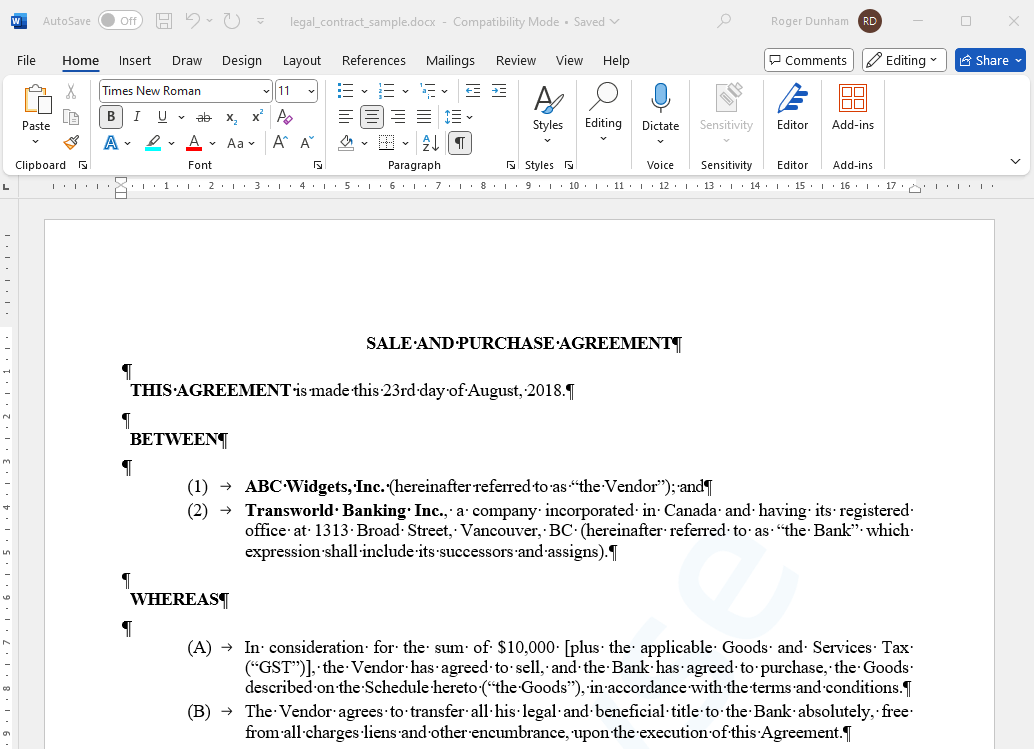The width and height of the screenshot is (1034, 749).
Task: Open line spacing options dropdown
Action: point(470,117)
